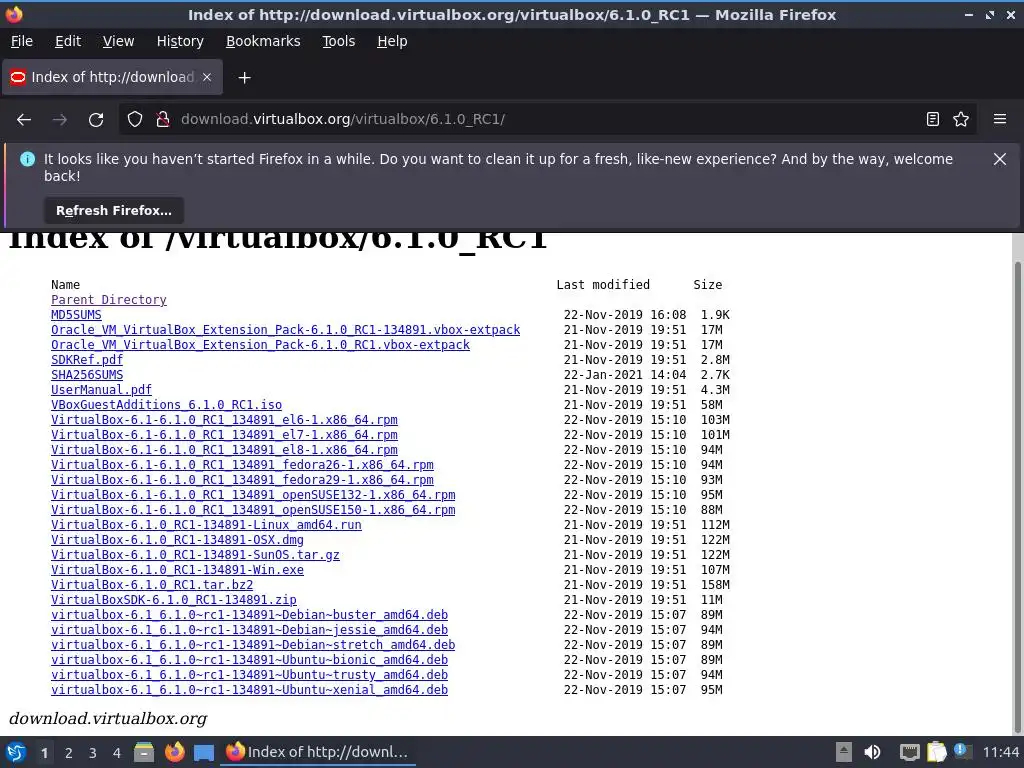The width and height of the screenshot is (1024, 768).
Task: Bookmark this page with the star icon
Action: [x=961, y=120]
